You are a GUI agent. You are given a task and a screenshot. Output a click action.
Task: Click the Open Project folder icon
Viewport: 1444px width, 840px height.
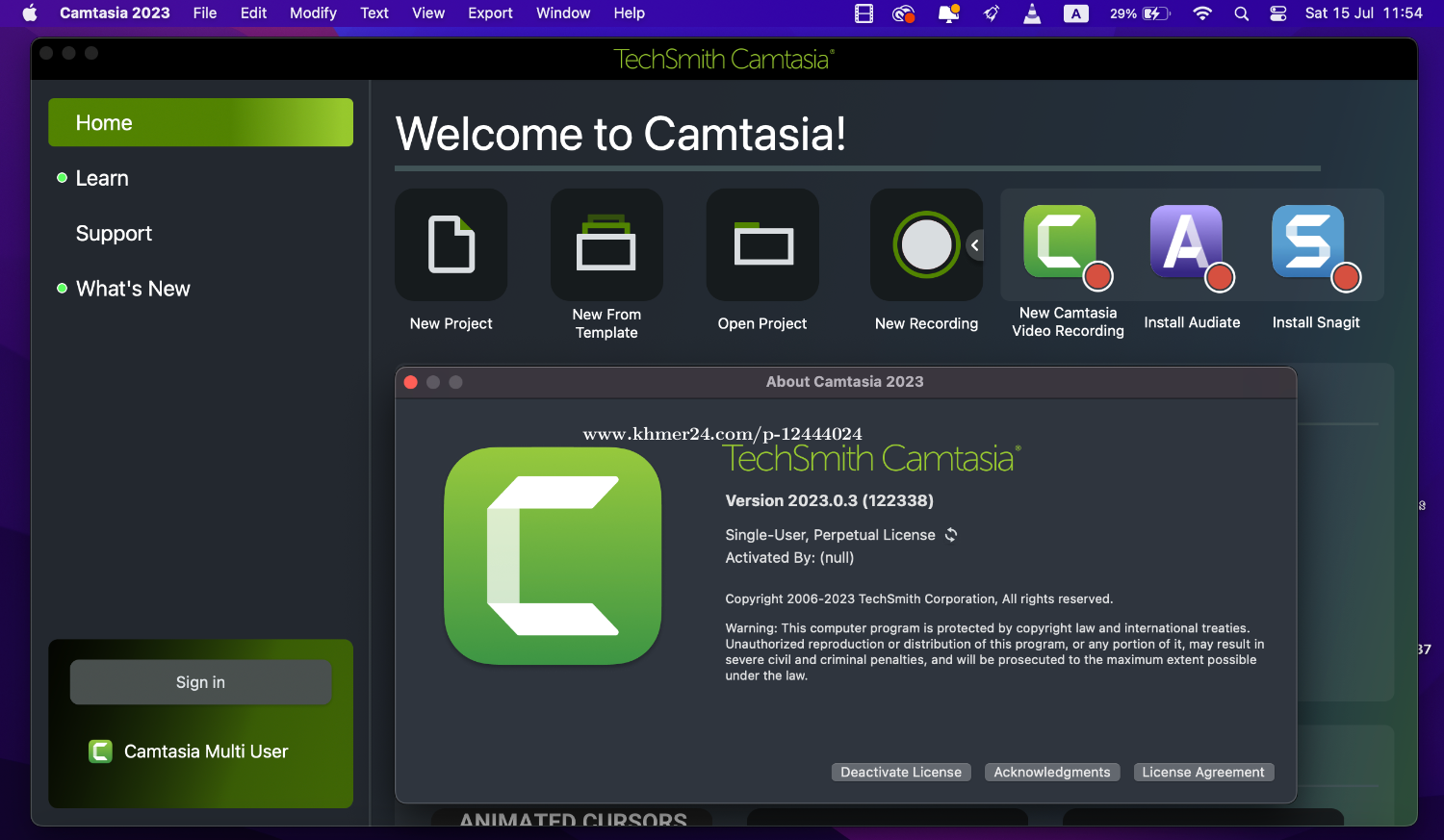762,244
